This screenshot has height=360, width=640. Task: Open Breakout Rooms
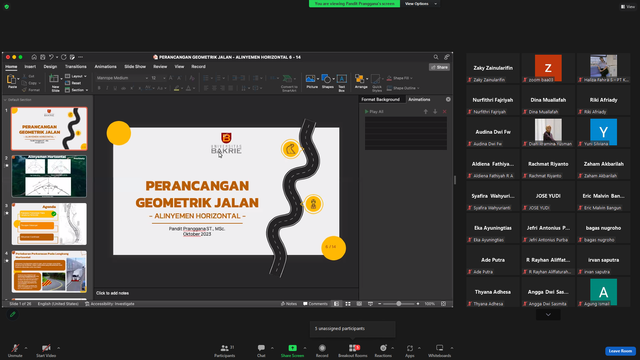click(353, 350)
